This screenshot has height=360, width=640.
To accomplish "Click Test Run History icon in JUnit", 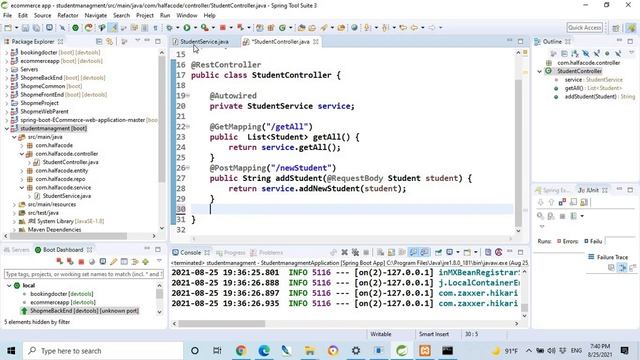I will click(574, 216).
